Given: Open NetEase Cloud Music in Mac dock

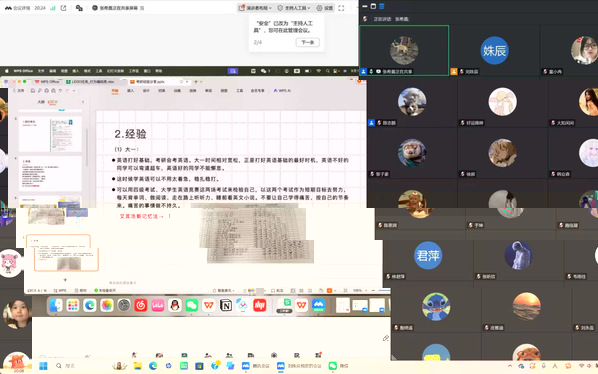Looking at the screenshot, I should (141, 305).
